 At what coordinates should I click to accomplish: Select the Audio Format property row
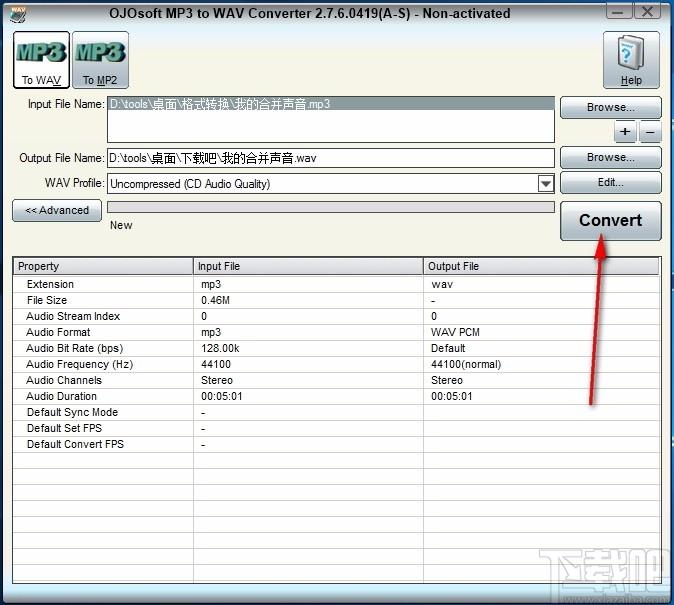point(337,332)
